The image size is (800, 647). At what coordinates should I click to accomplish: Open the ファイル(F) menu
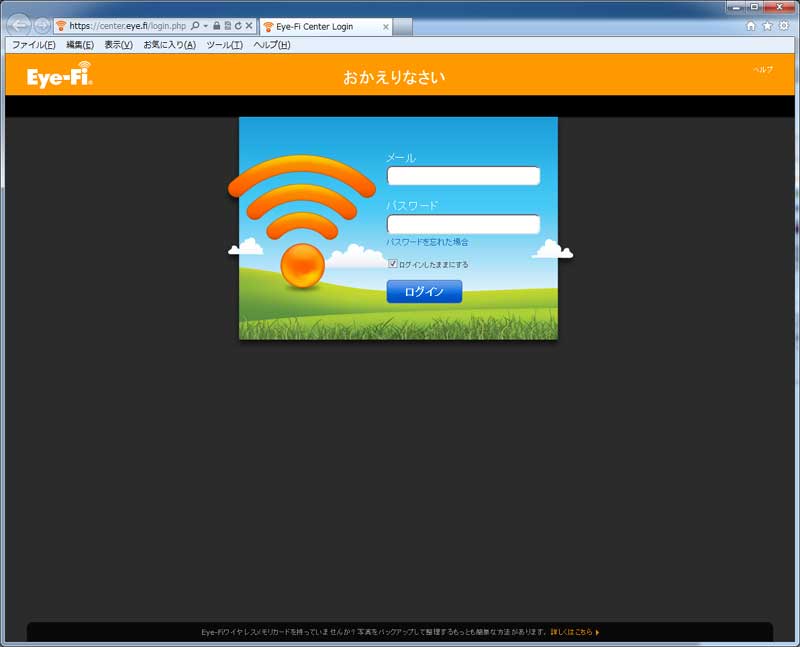tap(34, 45)
